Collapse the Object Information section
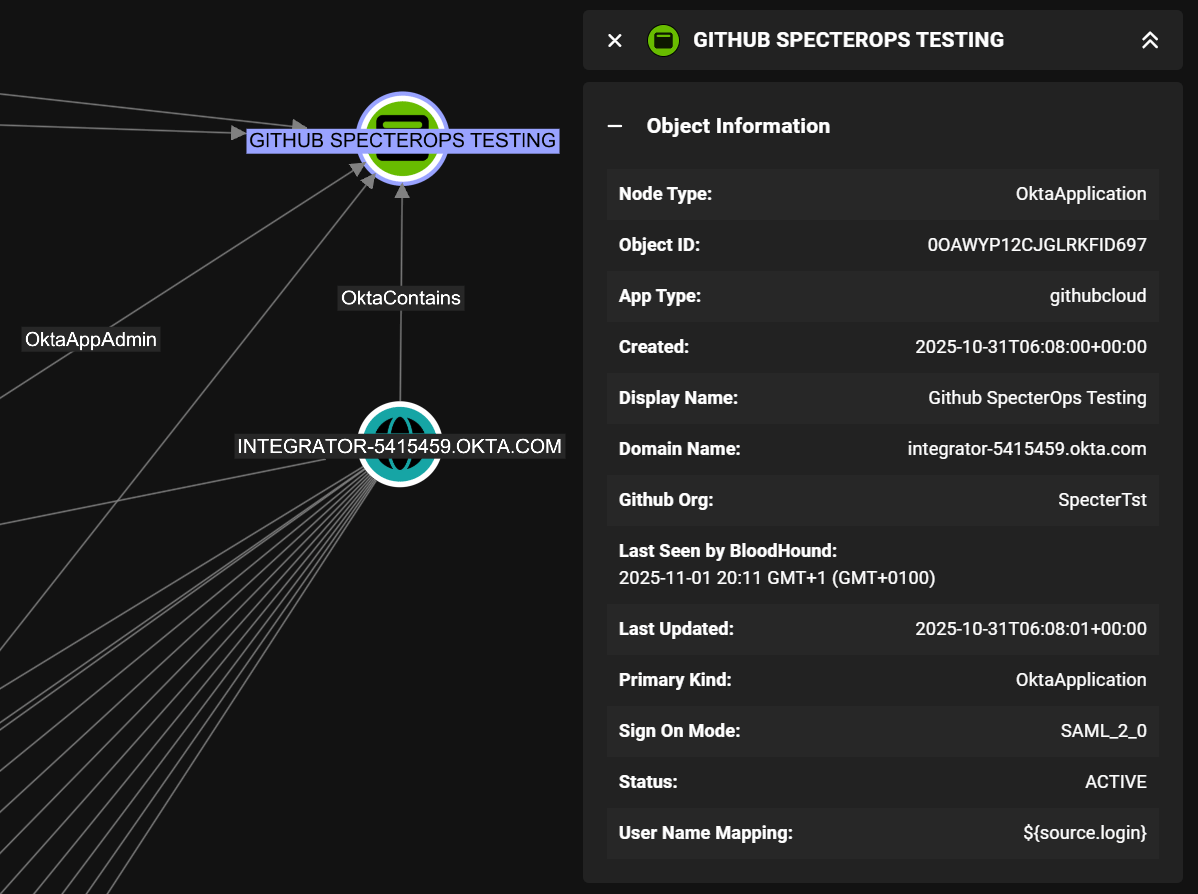Viewport: 1198px width, 894px height. point(615,126)
